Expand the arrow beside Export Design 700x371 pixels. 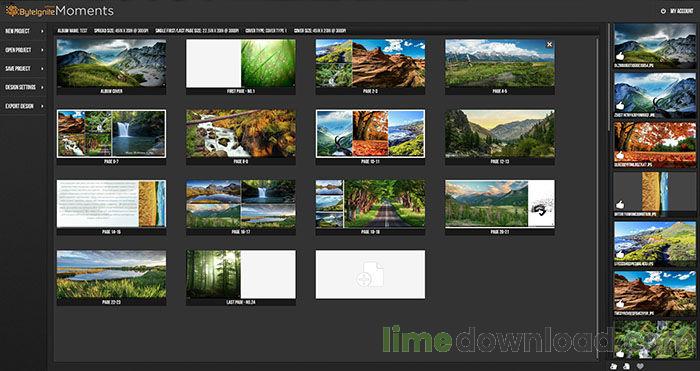click(42, 106)
